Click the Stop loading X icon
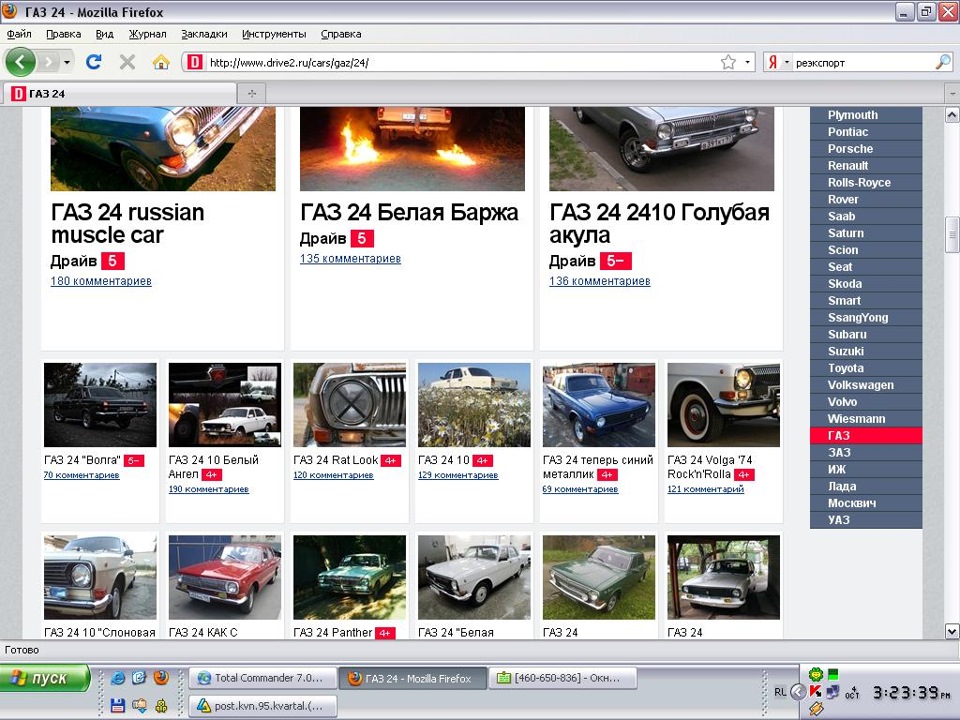Screen dimensions: 960x720 [127, 62]
